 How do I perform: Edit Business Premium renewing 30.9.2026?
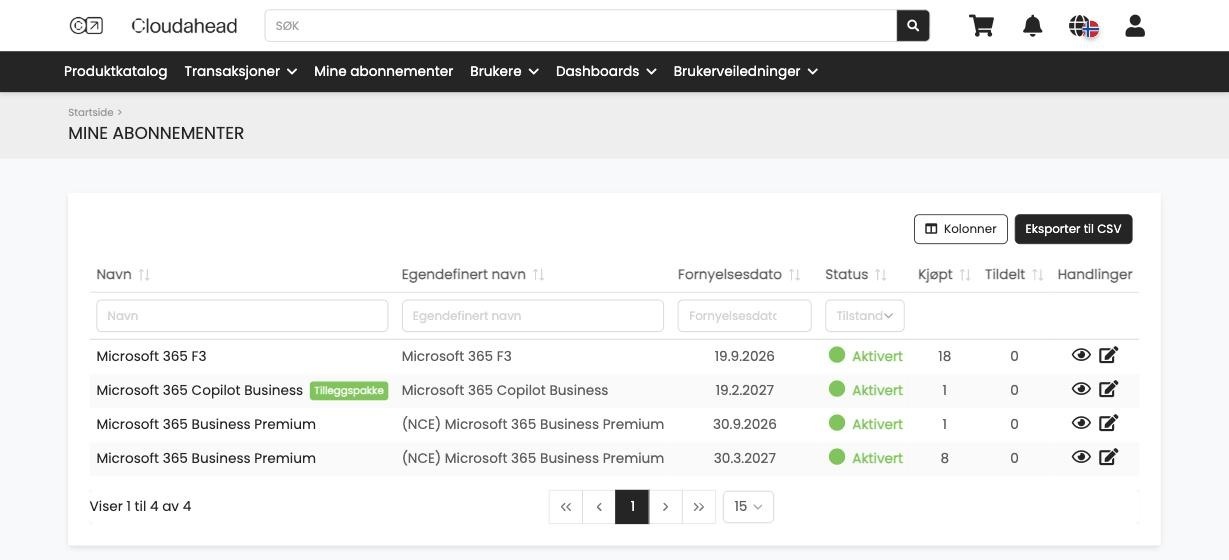pos(1108,423)
